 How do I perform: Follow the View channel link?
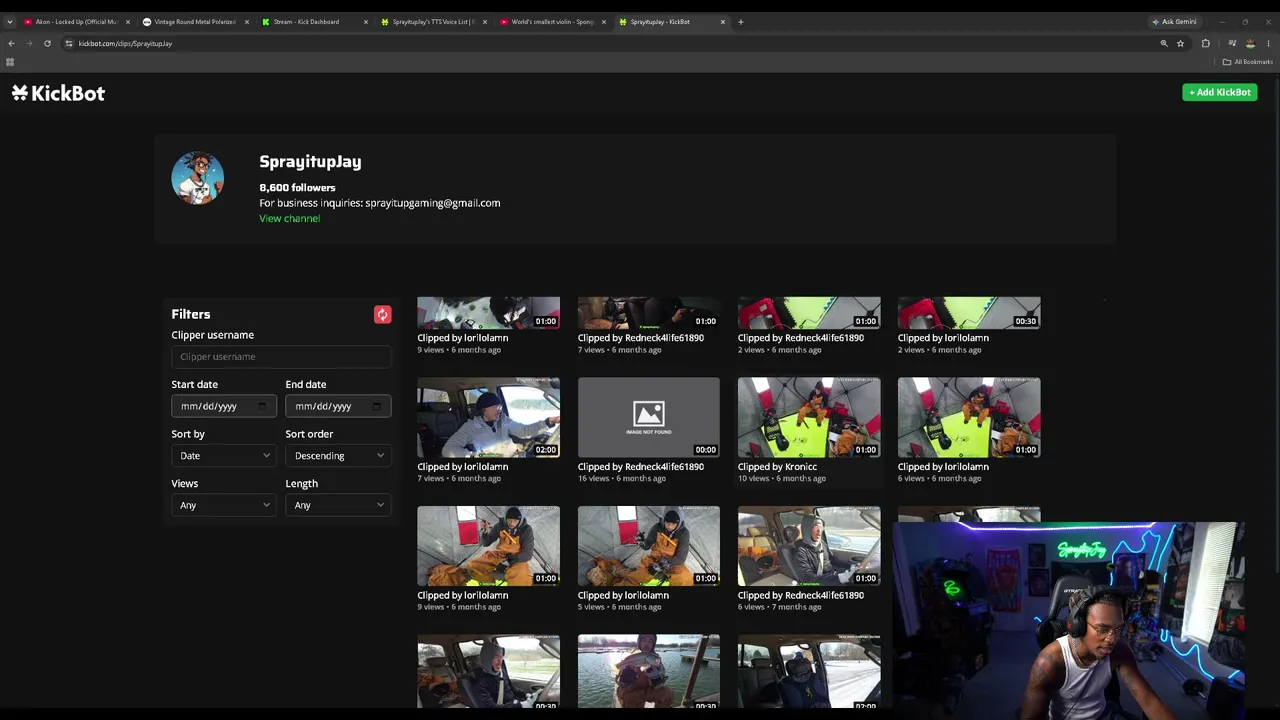click(289, 219)
